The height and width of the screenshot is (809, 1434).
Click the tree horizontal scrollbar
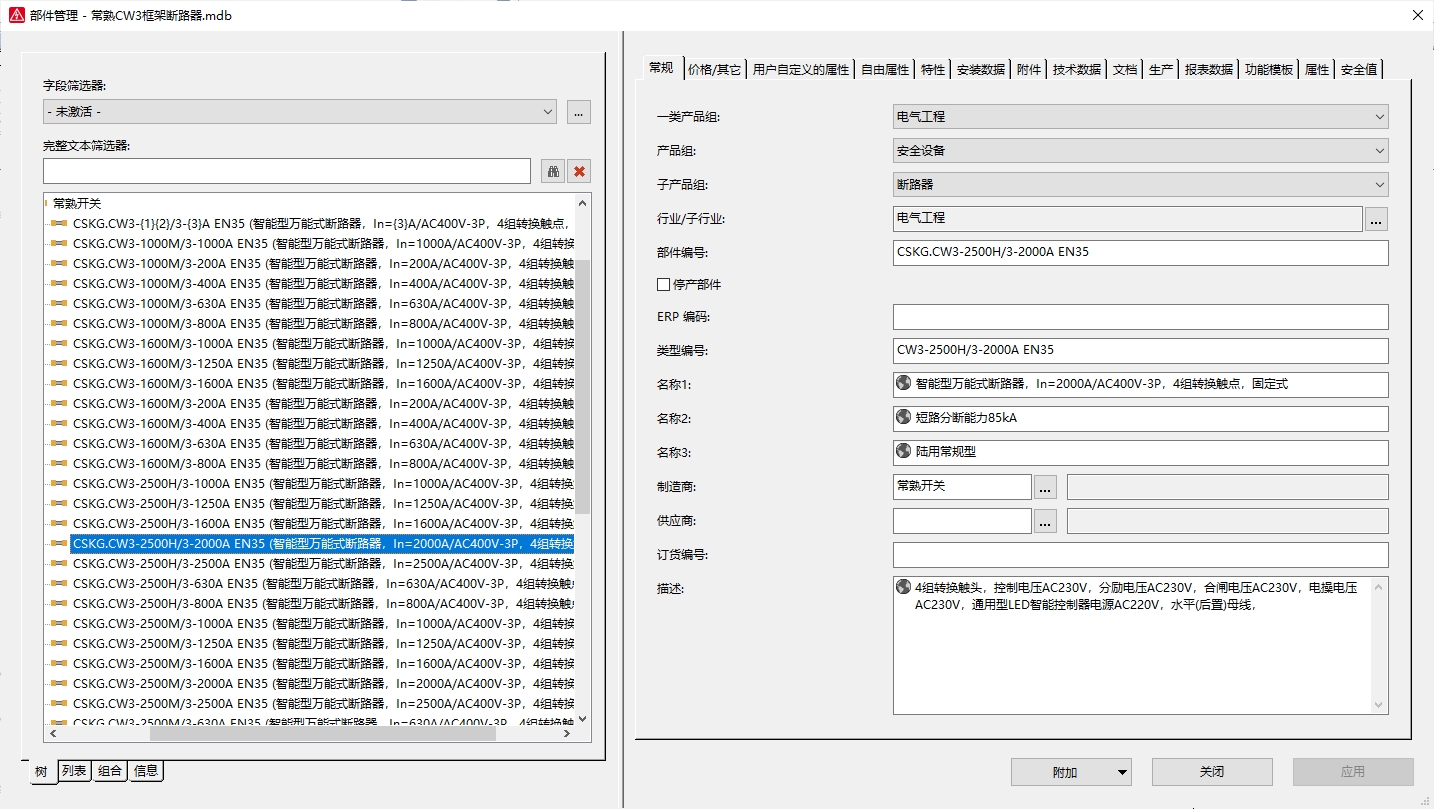(322, 733)
